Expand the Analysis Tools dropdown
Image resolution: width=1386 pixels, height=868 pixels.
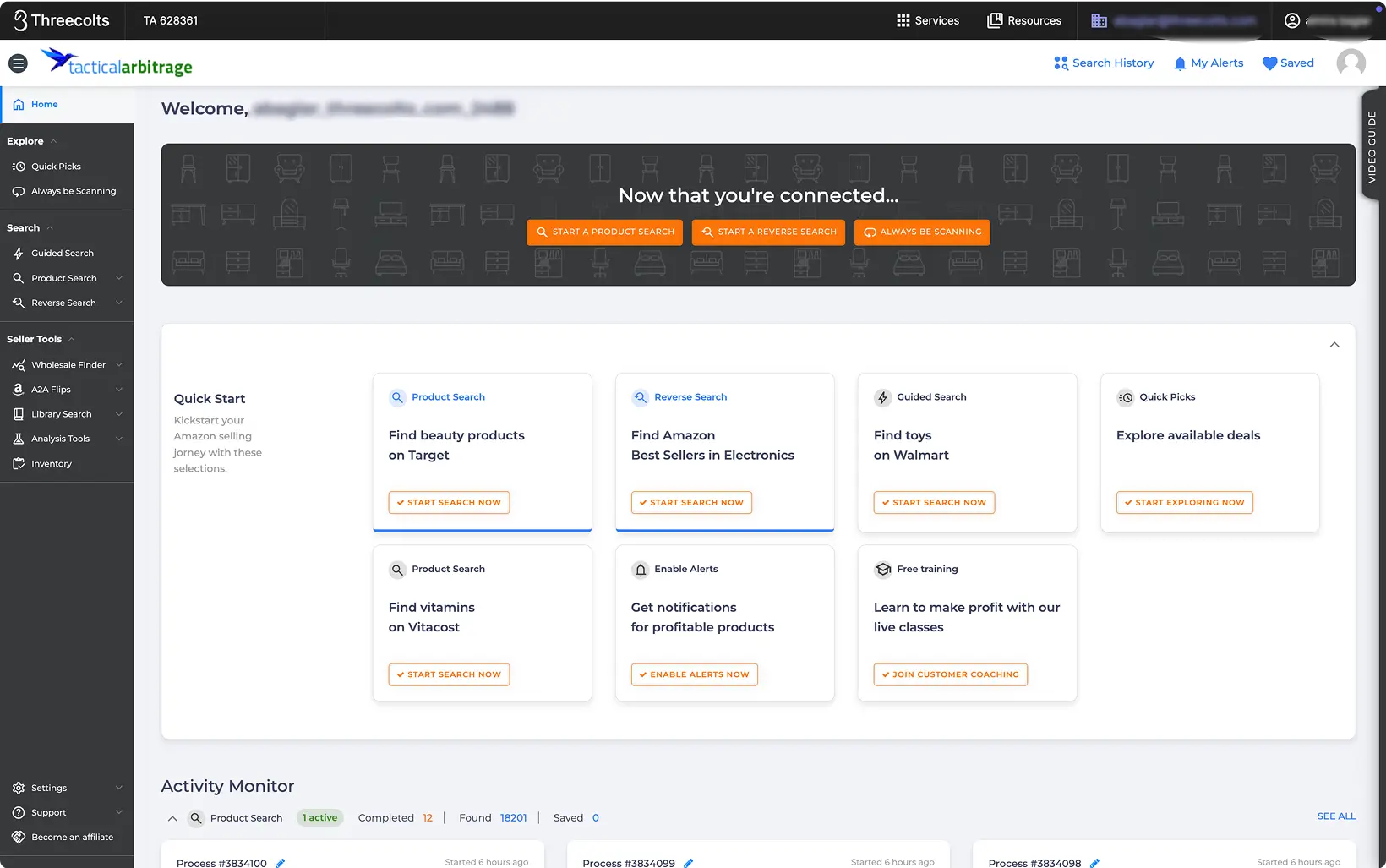118,439
